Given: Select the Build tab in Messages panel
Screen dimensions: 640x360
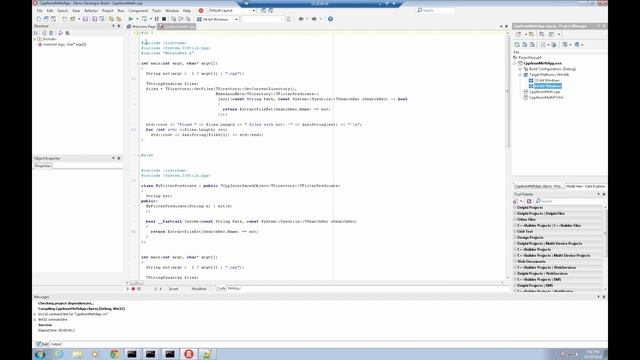Looking at the screenshot, I should pyautogui.click(x=42, y=344).
